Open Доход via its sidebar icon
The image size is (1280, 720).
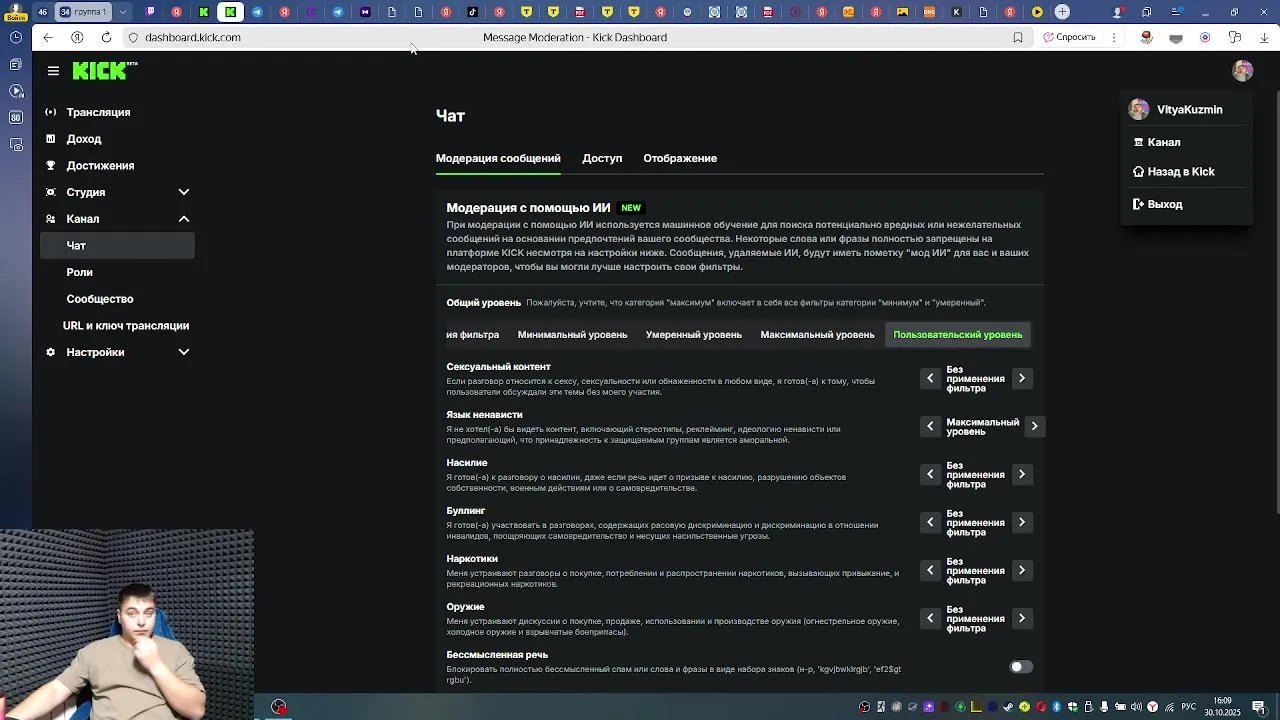51,139
